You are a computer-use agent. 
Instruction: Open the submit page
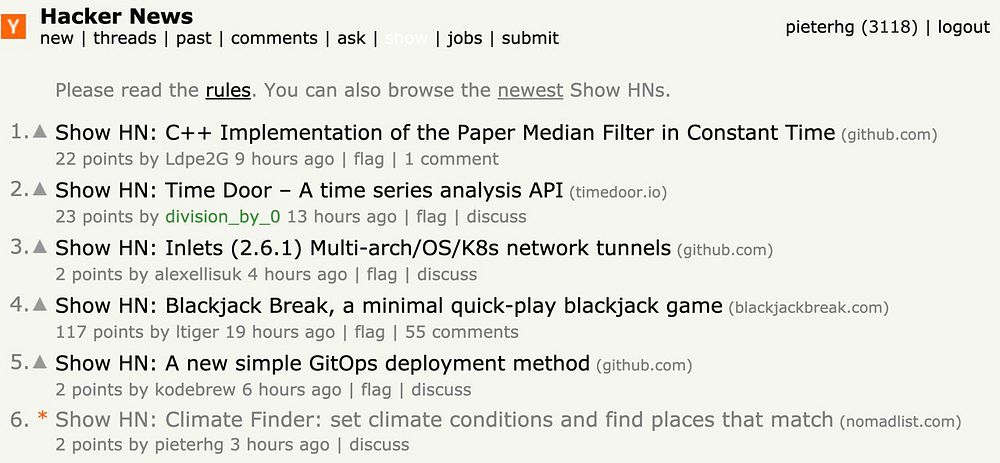[530, 38]
